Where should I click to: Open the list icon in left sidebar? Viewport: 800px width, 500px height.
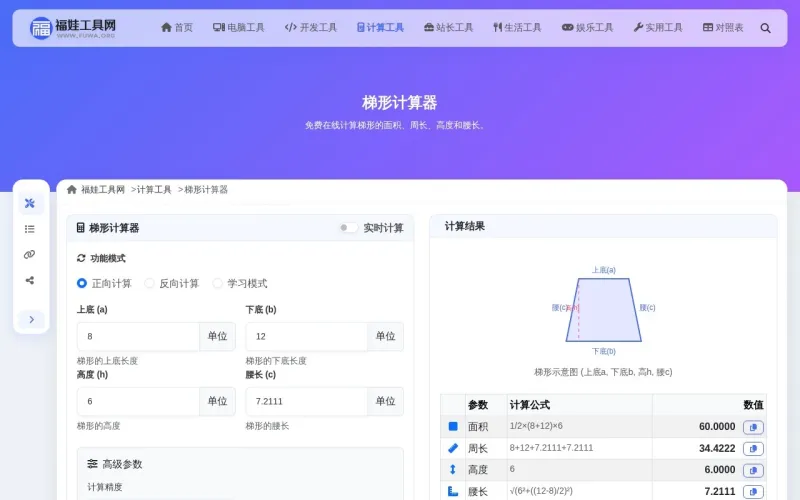tap(30, 229)
